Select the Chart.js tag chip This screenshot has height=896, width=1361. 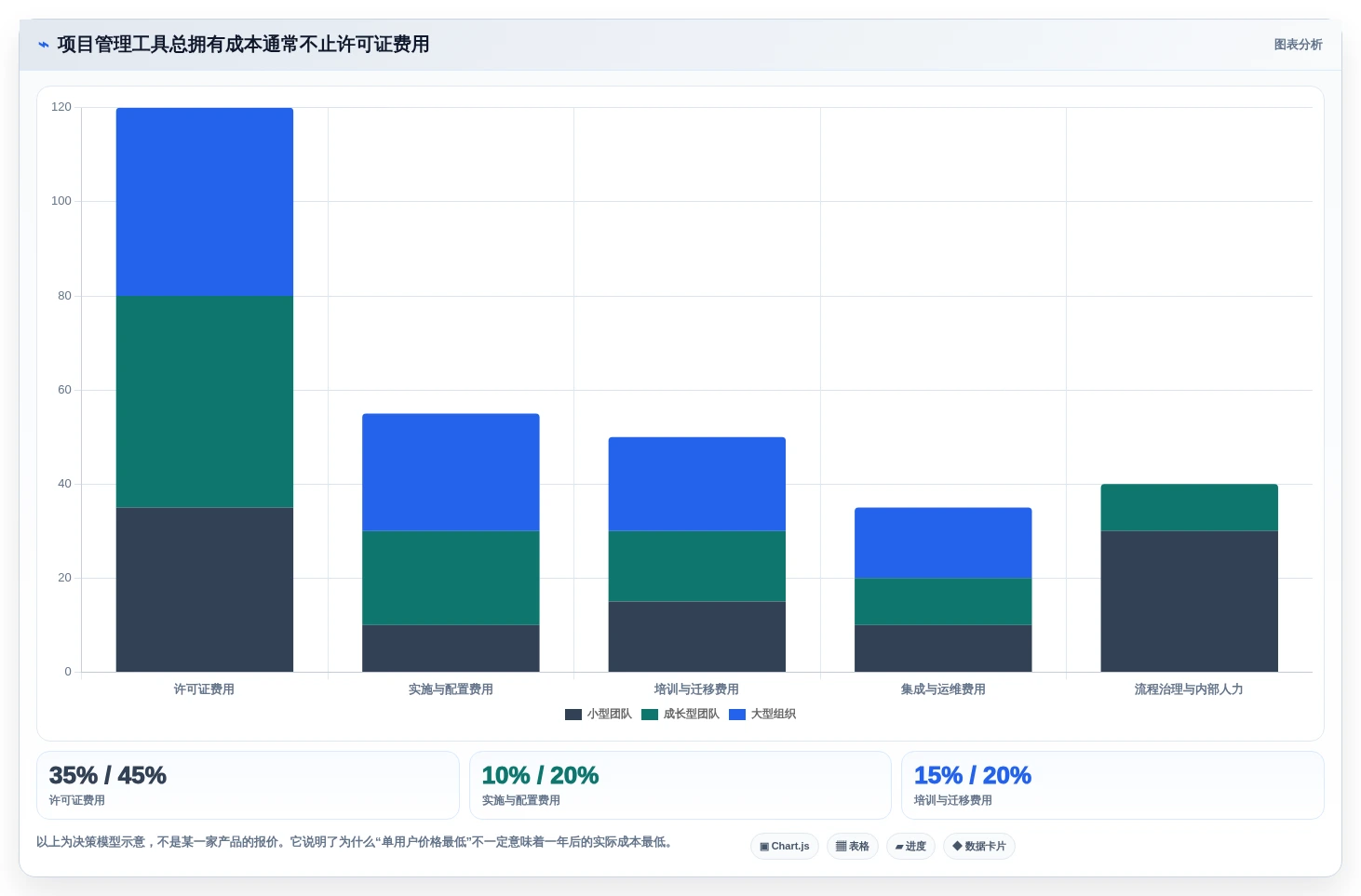pyautogui.click(x=785, y=847)
